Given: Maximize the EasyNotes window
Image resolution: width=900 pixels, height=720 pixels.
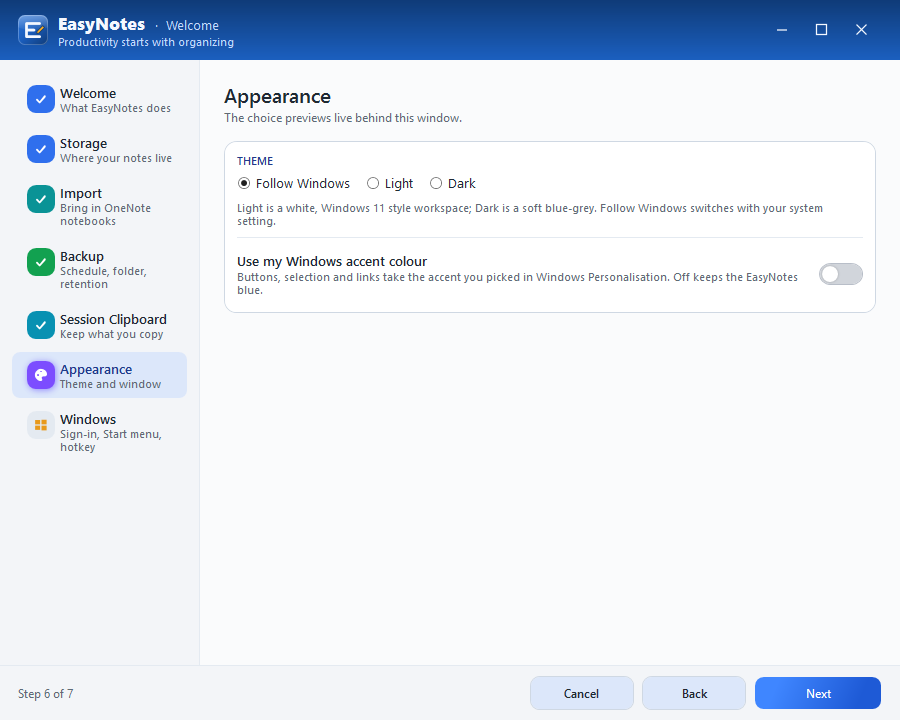Looking at the screenshot, I should [x=821, y=30].
